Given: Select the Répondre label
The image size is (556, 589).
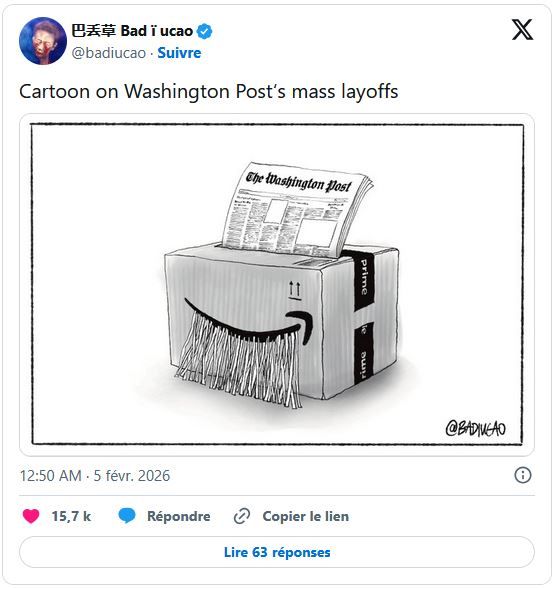Looking at the screenshot, I should coord(179,516).
